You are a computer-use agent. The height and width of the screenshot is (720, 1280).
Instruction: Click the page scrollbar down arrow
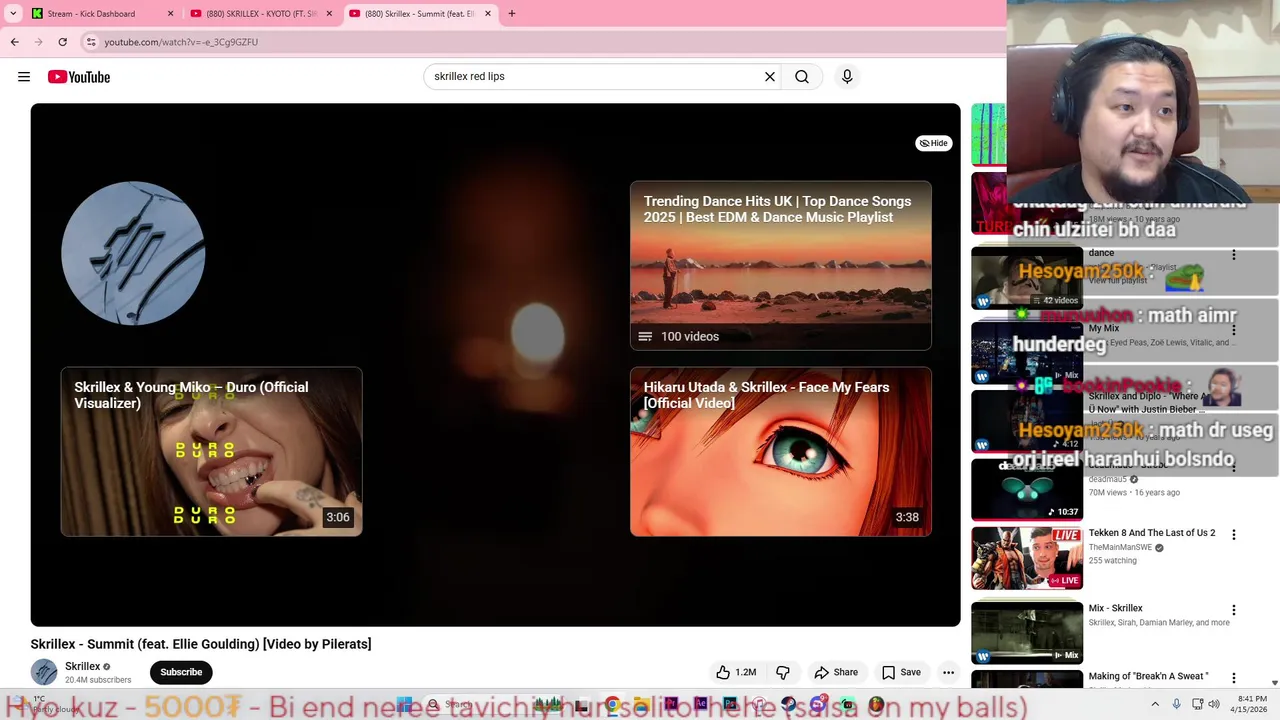(x=1274, y=682)
